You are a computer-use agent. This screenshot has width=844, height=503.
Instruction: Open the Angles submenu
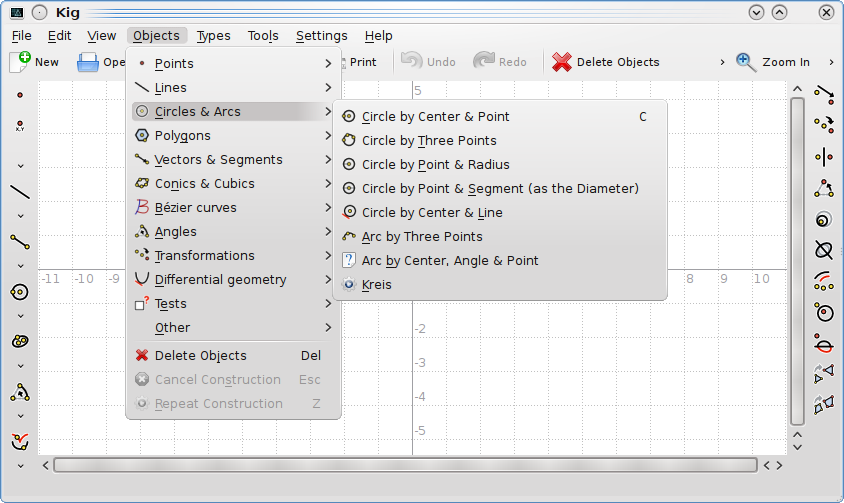pos(233,232)
